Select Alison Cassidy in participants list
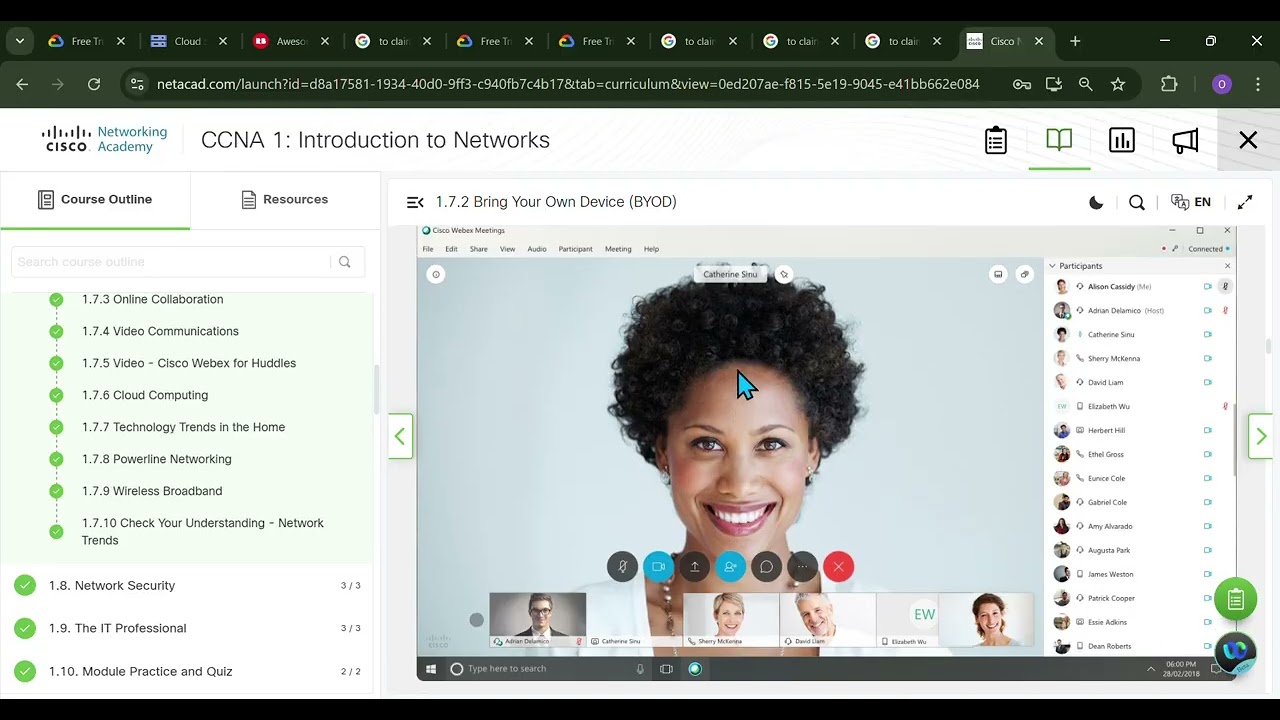Viewport: 1280px width, 720px height. tap(1142, 287)
